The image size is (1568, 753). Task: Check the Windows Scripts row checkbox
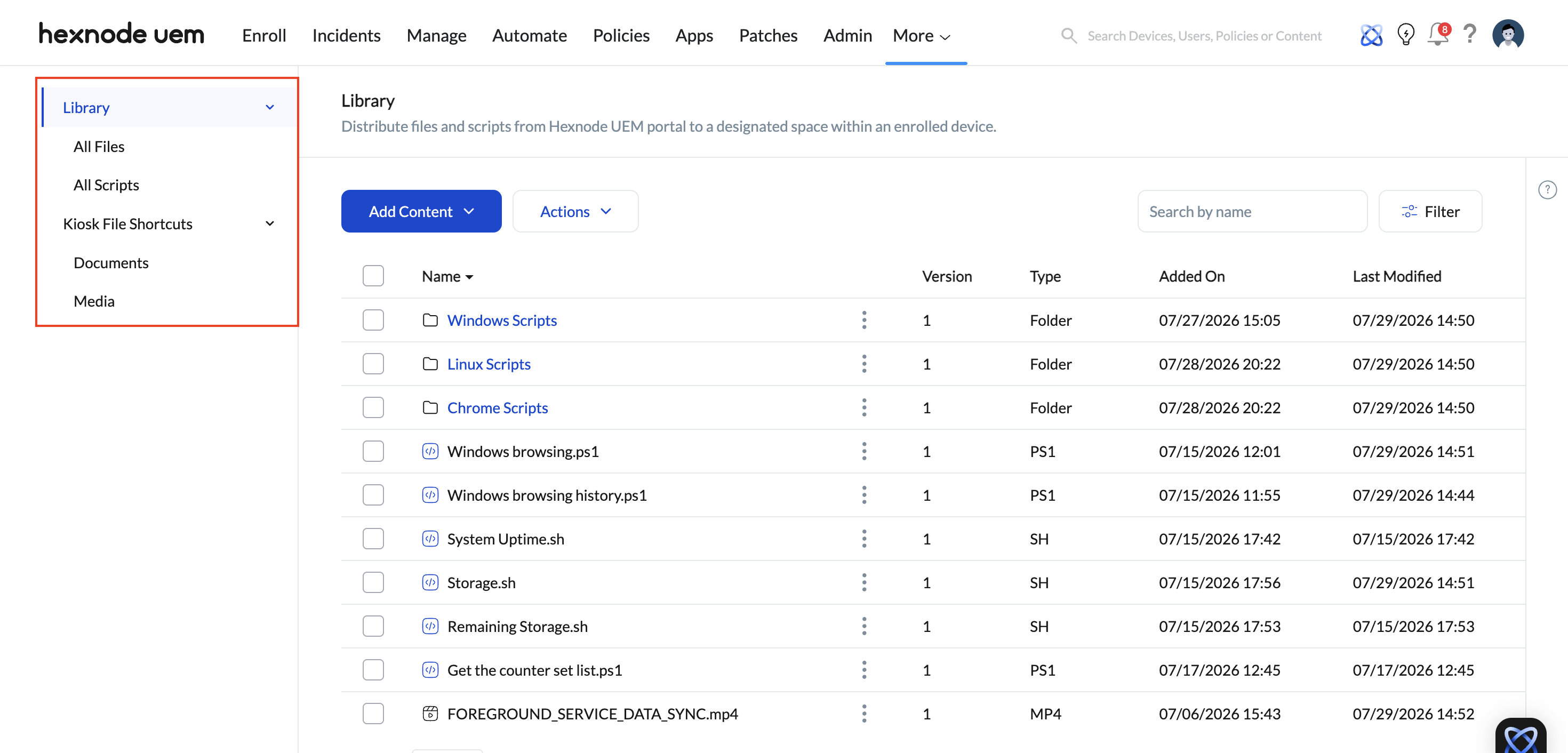pos(373,320)
